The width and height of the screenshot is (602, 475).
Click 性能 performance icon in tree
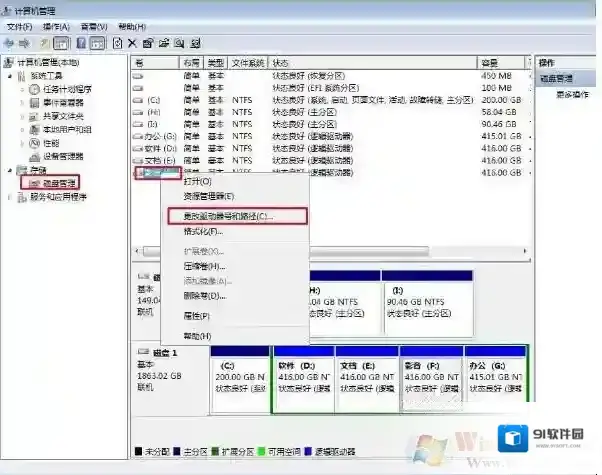click(x=35, y=142)
